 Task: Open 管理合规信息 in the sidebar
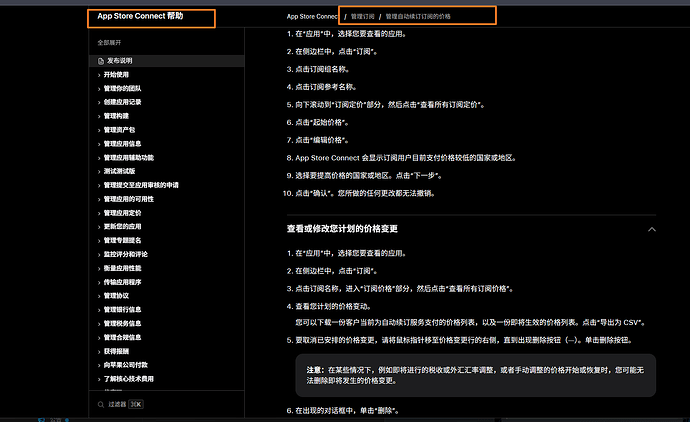pyautogui.click(x=122, y=338)
